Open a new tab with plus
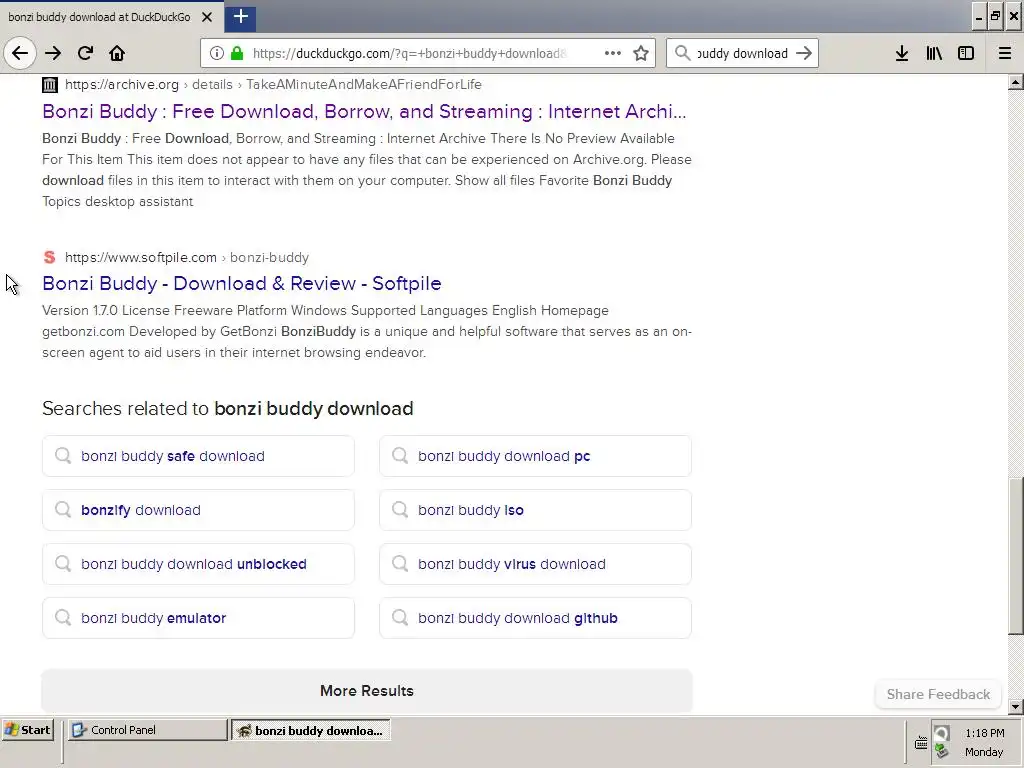 [240, 16]
